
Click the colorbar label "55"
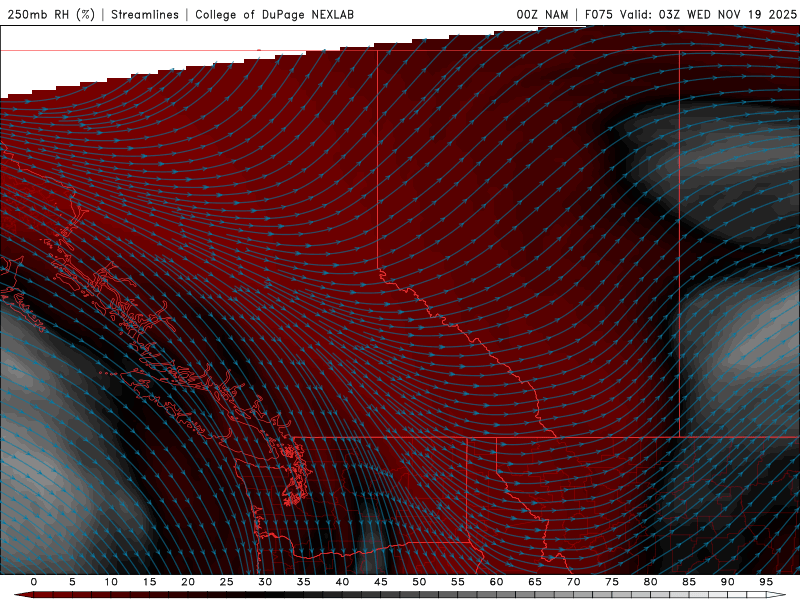458,582
